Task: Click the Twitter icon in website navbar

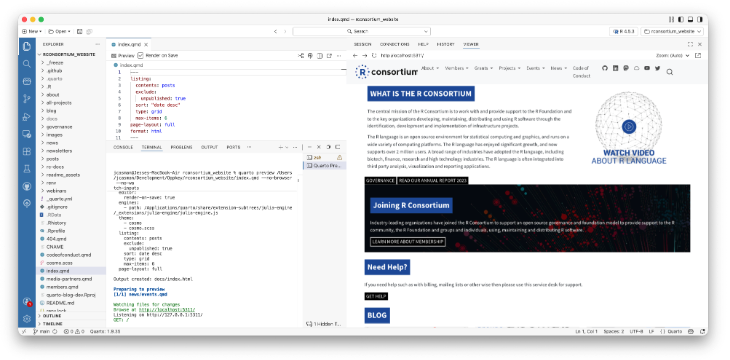Action: pyautogui.click(x=657, y=68)
